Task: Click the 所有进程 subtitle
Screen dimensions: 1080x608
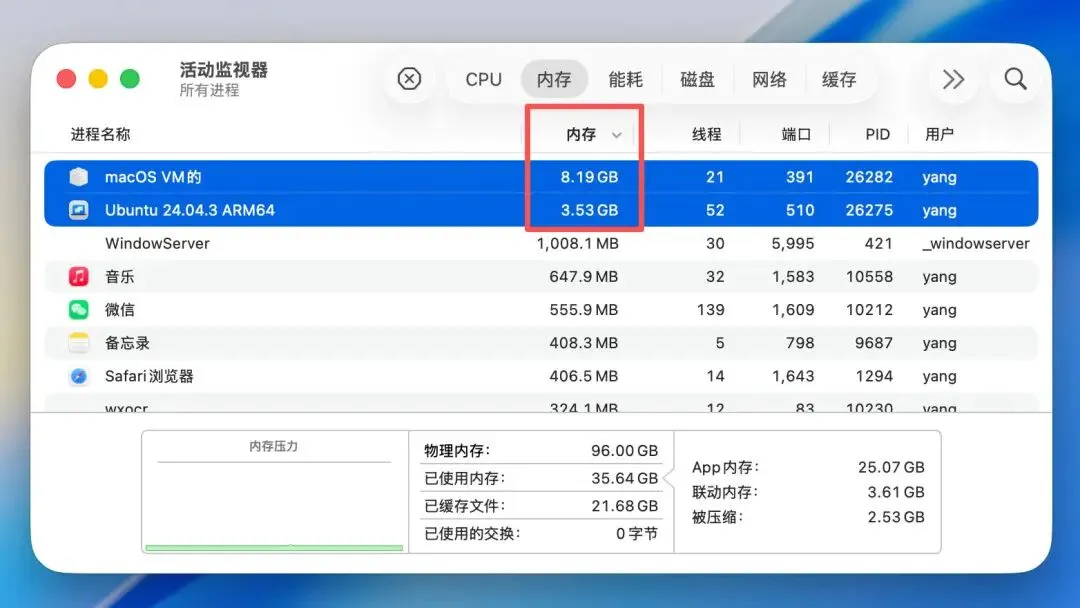Action: pos(209,90)
